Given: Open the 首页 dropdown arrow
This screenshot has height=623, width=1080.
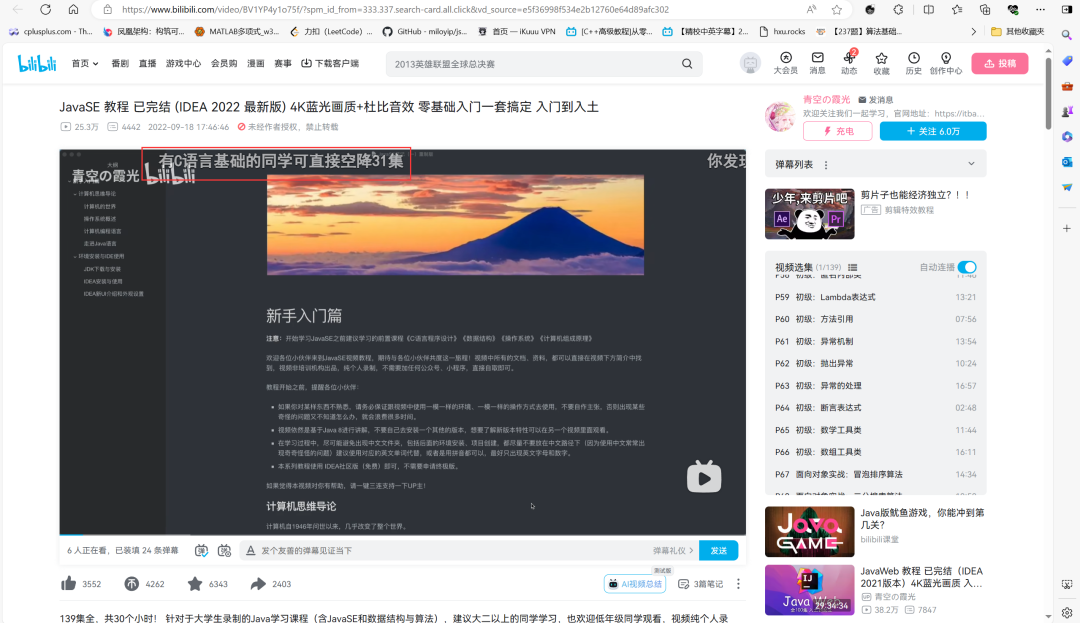Looking at the screenshot, I should point(95,62).
